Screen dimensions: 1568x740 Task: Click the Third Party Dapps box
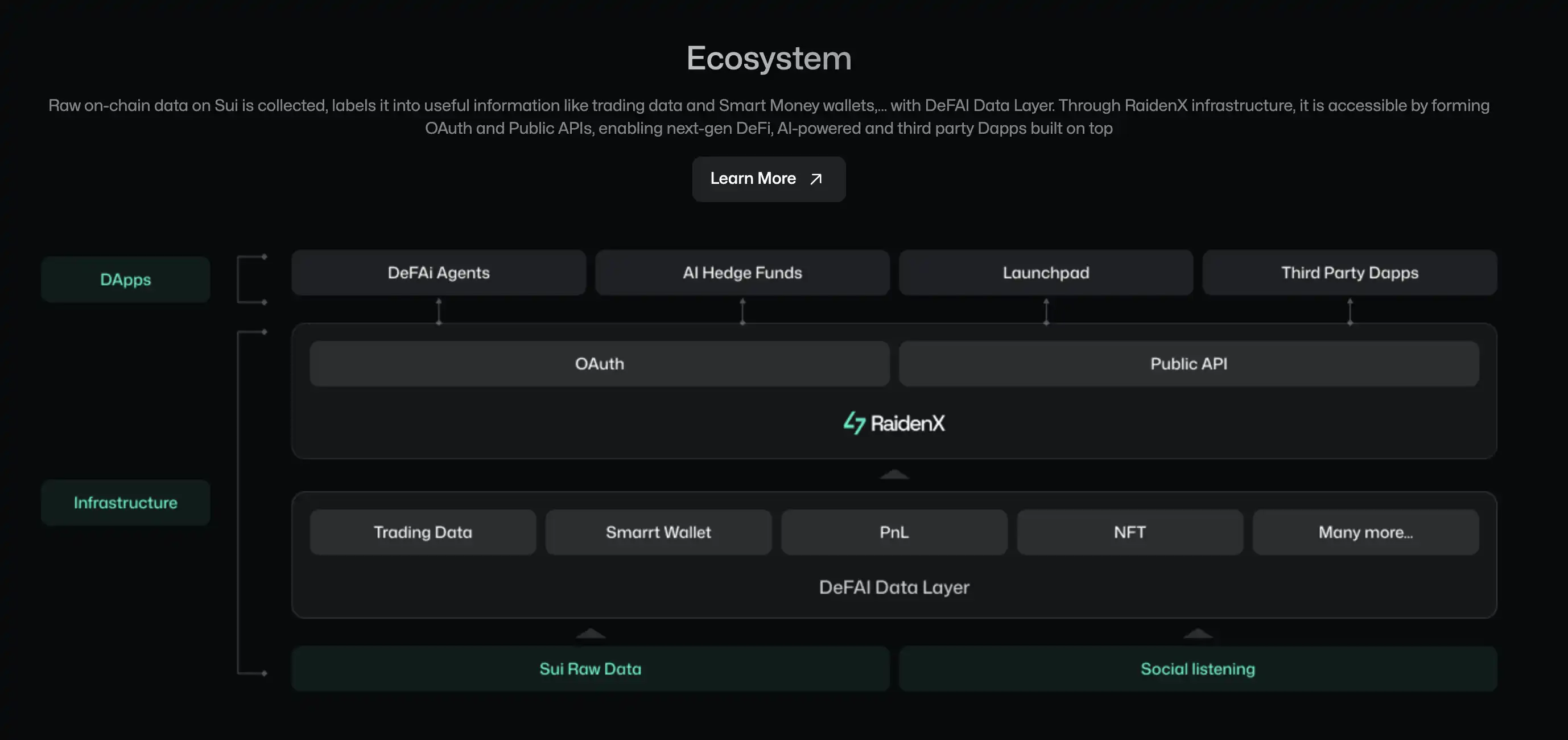(x=1350, y=273)
